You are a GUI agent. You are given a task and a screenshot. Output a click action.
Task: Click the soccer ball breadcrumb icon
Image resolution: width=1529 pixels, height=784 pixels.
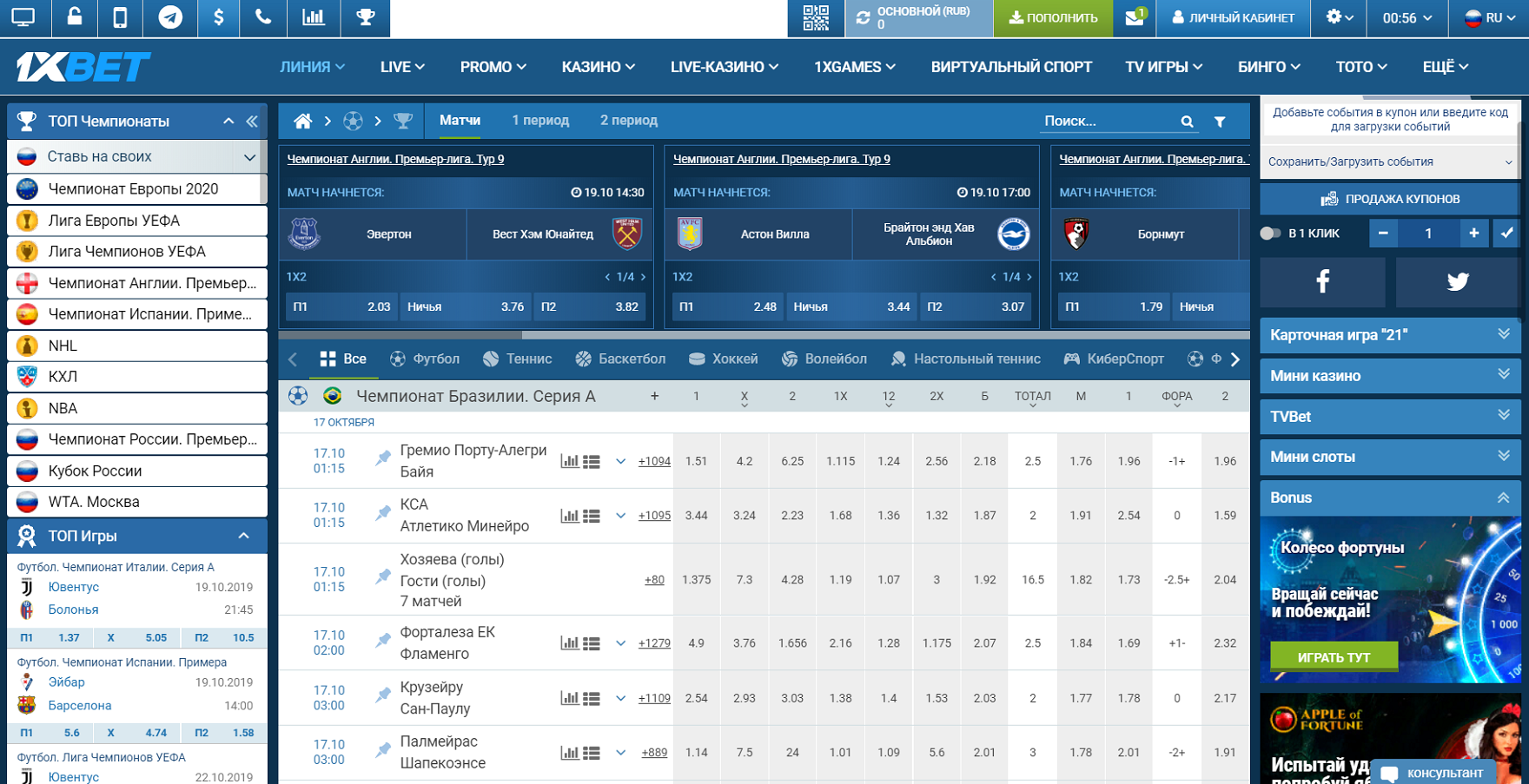[353, 121]
